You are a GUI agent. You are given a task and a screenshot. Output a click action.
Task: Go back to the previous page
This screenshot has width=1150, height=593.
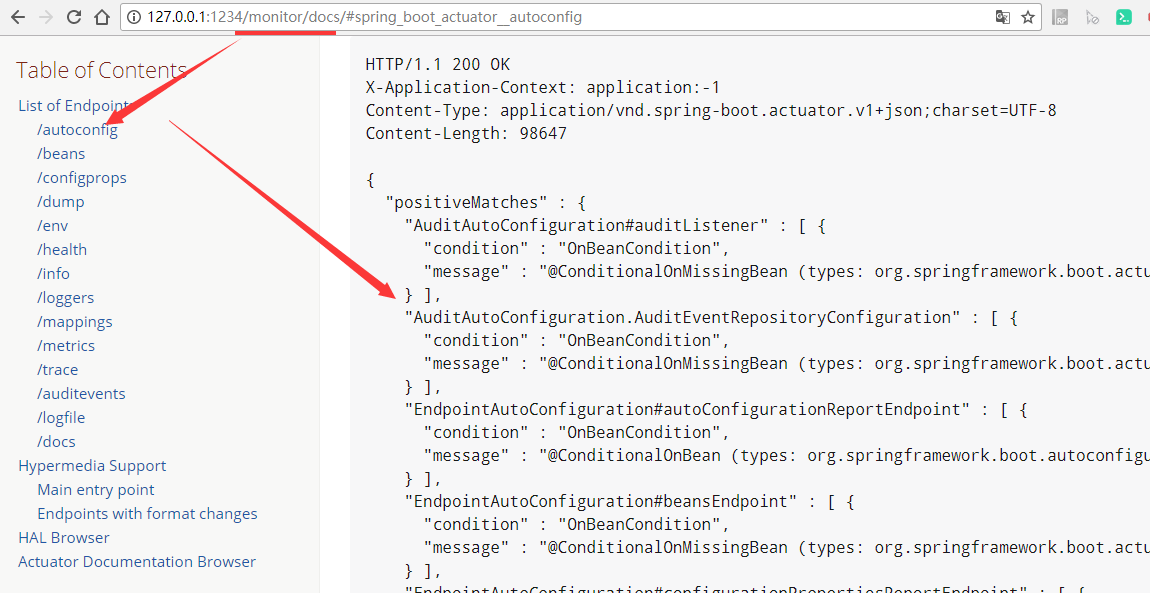[x=18, y=17]
